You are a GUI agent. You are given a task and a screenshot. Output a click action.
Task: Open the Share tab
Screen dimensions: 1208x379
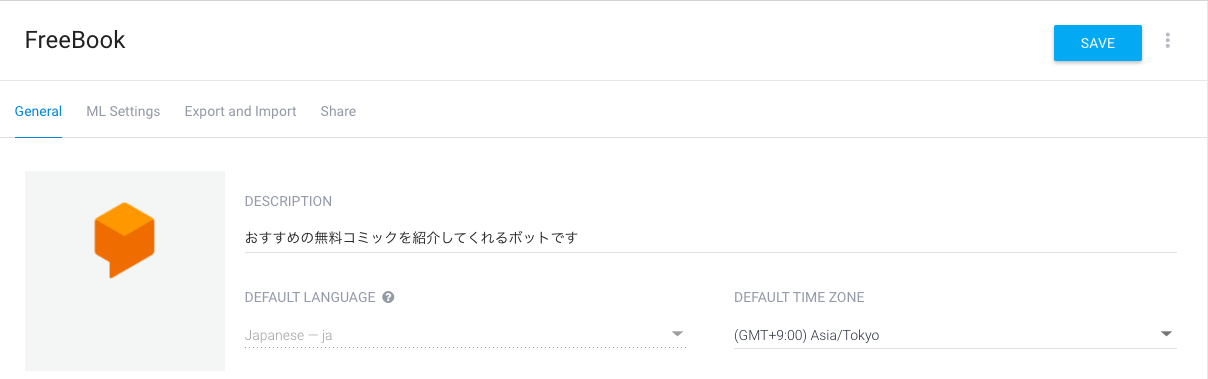(x=338, y=111)
